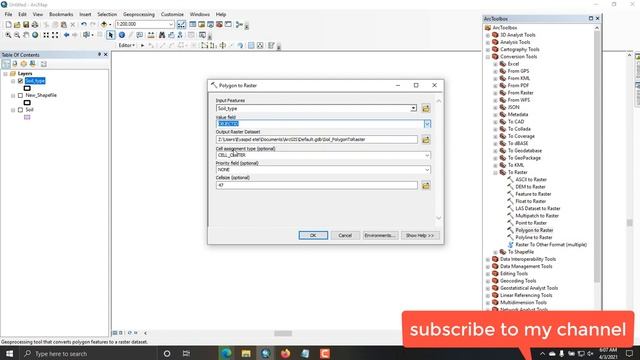Select the Feature to Raster tool in ArcToolbox
The height and width of the screenshot is (360, 640).
tap(533, 194)
